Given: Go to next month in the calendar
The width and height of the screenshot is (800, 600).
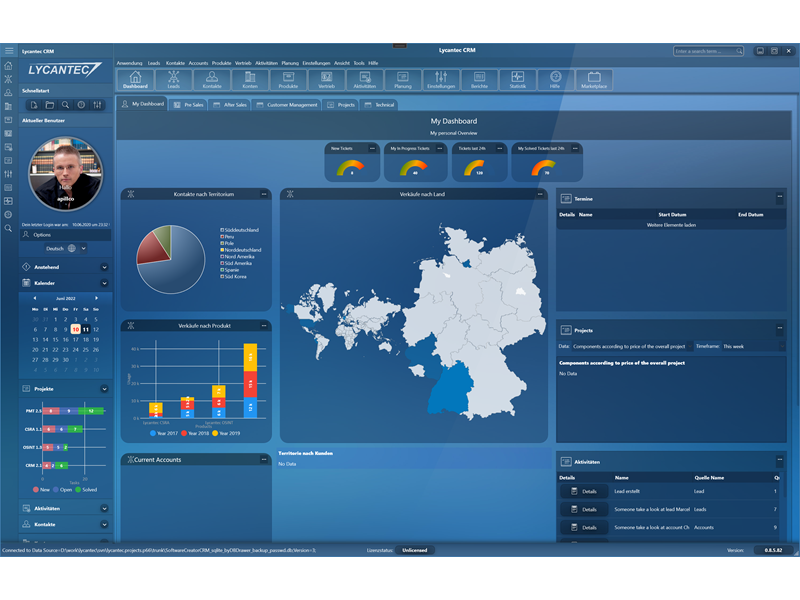Looking at the screenshot, I should 96,298.
